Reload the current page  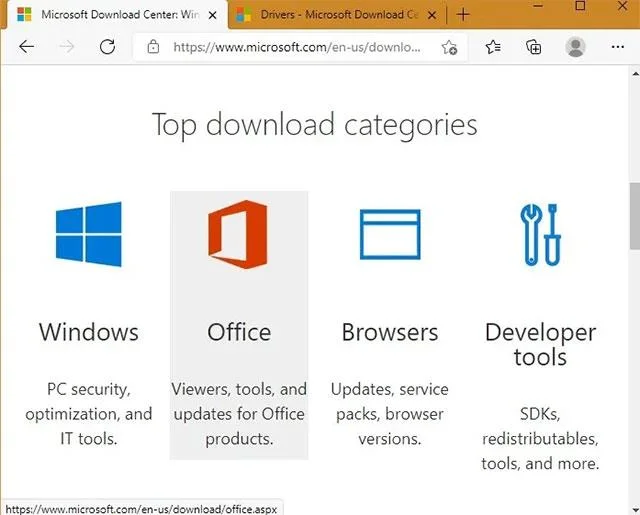point(107,47)
